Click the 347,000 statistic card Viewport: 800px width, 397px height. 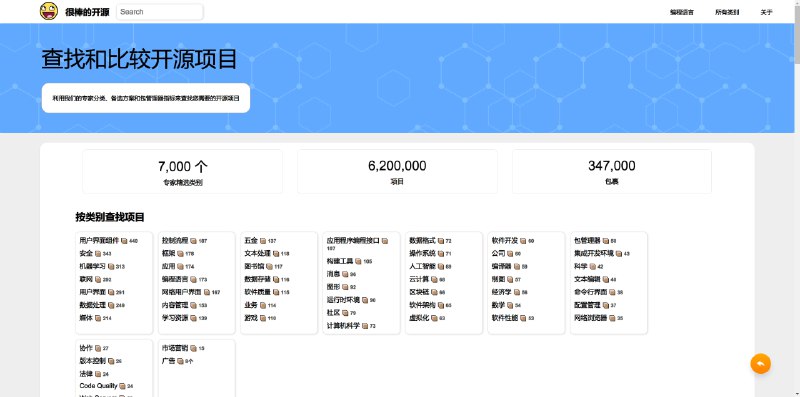pyautogui.click(x=612, y=171)
